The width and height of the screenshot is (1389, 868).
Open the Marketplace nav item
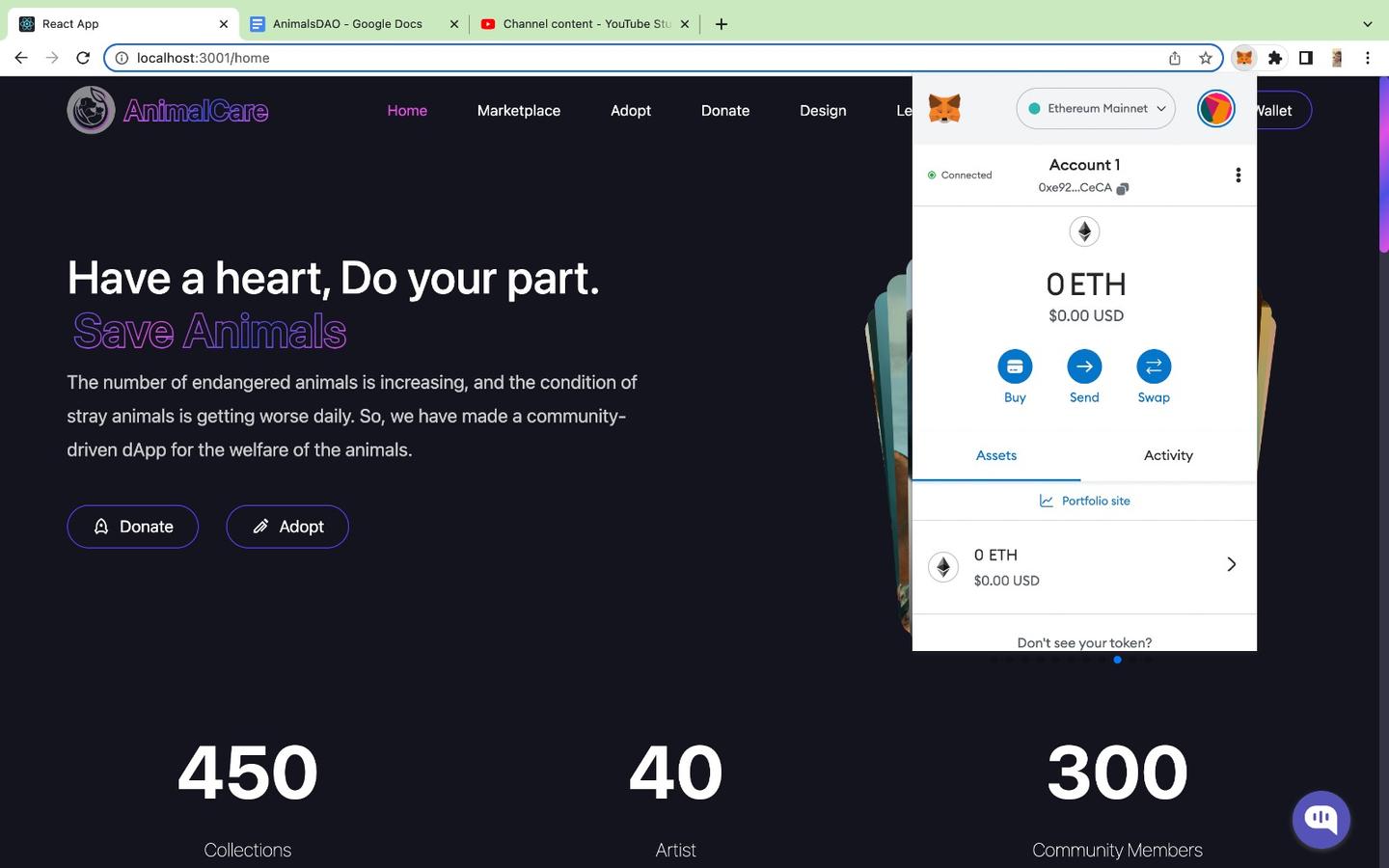(x=519, y=110)
